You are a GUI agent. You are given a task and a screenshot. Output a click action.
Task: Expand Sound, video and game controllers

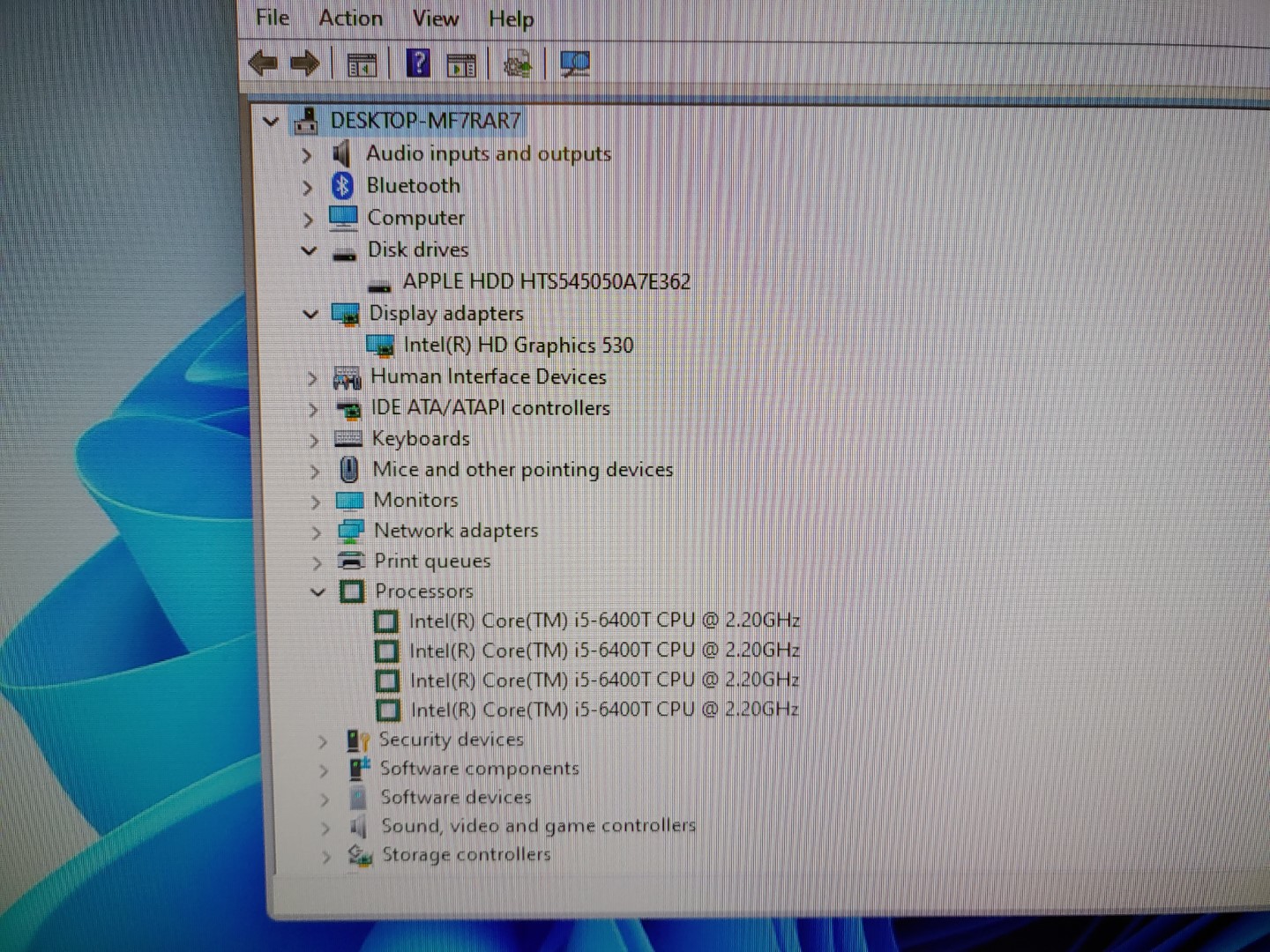325,828
